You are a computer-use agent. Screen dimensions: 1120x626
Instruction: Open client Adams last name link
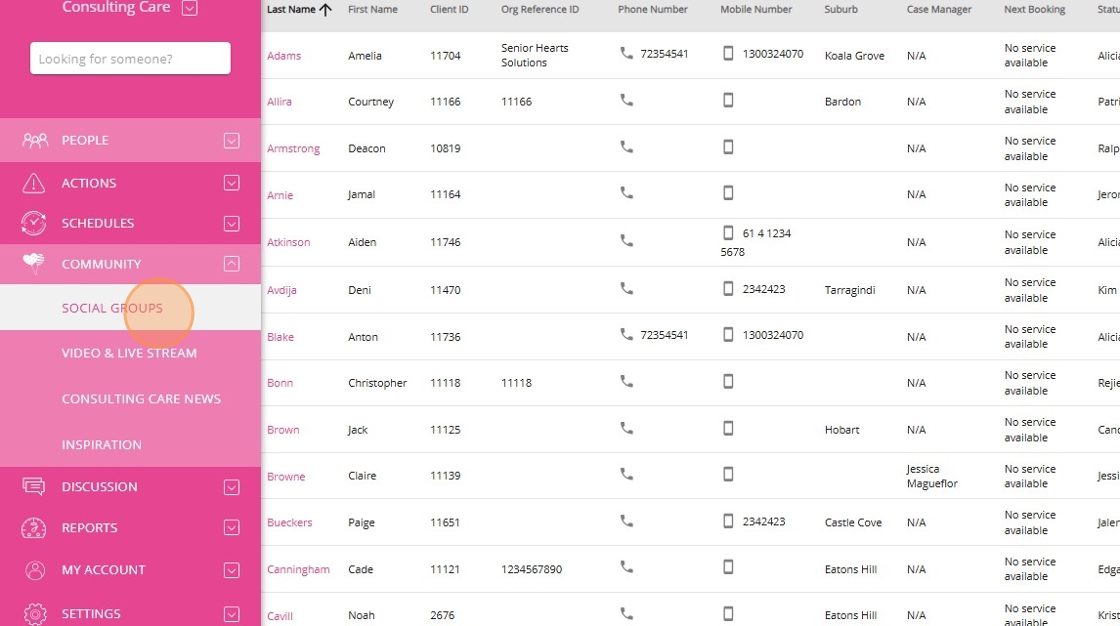point(284,56)
